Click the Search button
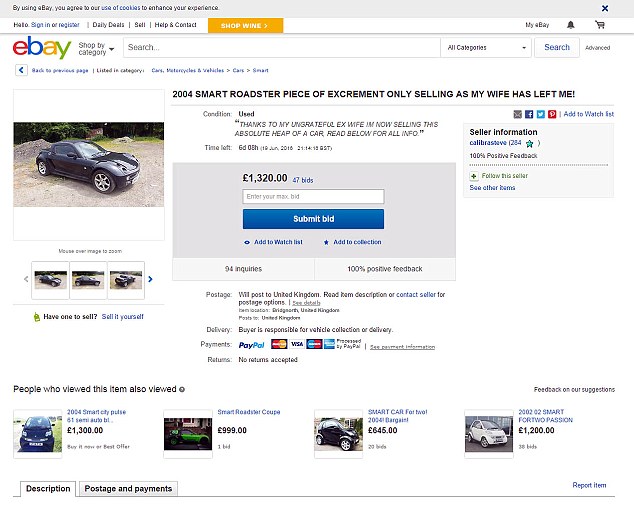634x507 pixels. tap(557, 47)
